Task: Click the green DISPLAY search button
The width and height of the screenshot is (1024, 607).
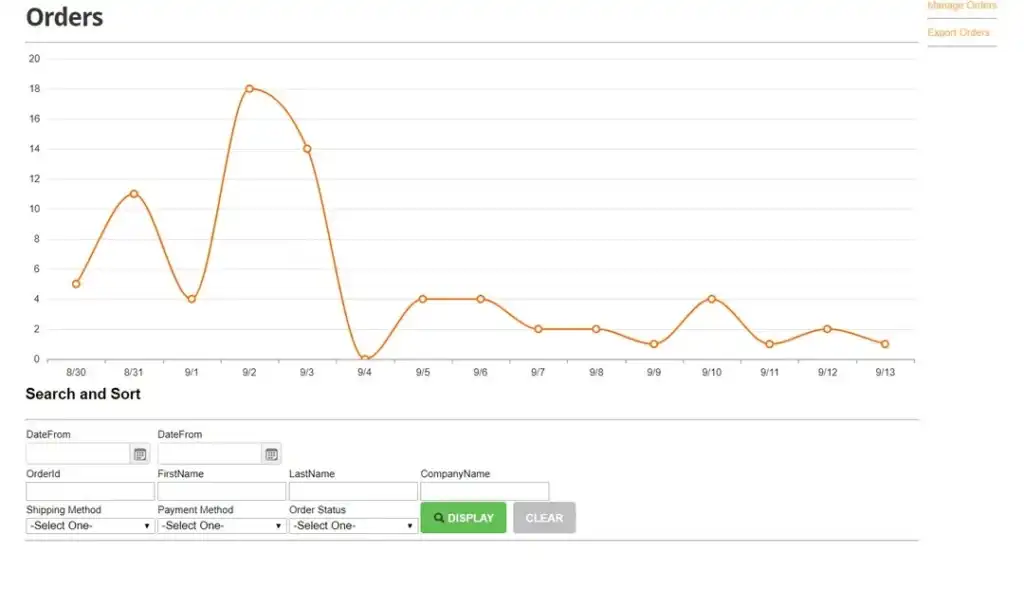Action: tap(463, 517)
